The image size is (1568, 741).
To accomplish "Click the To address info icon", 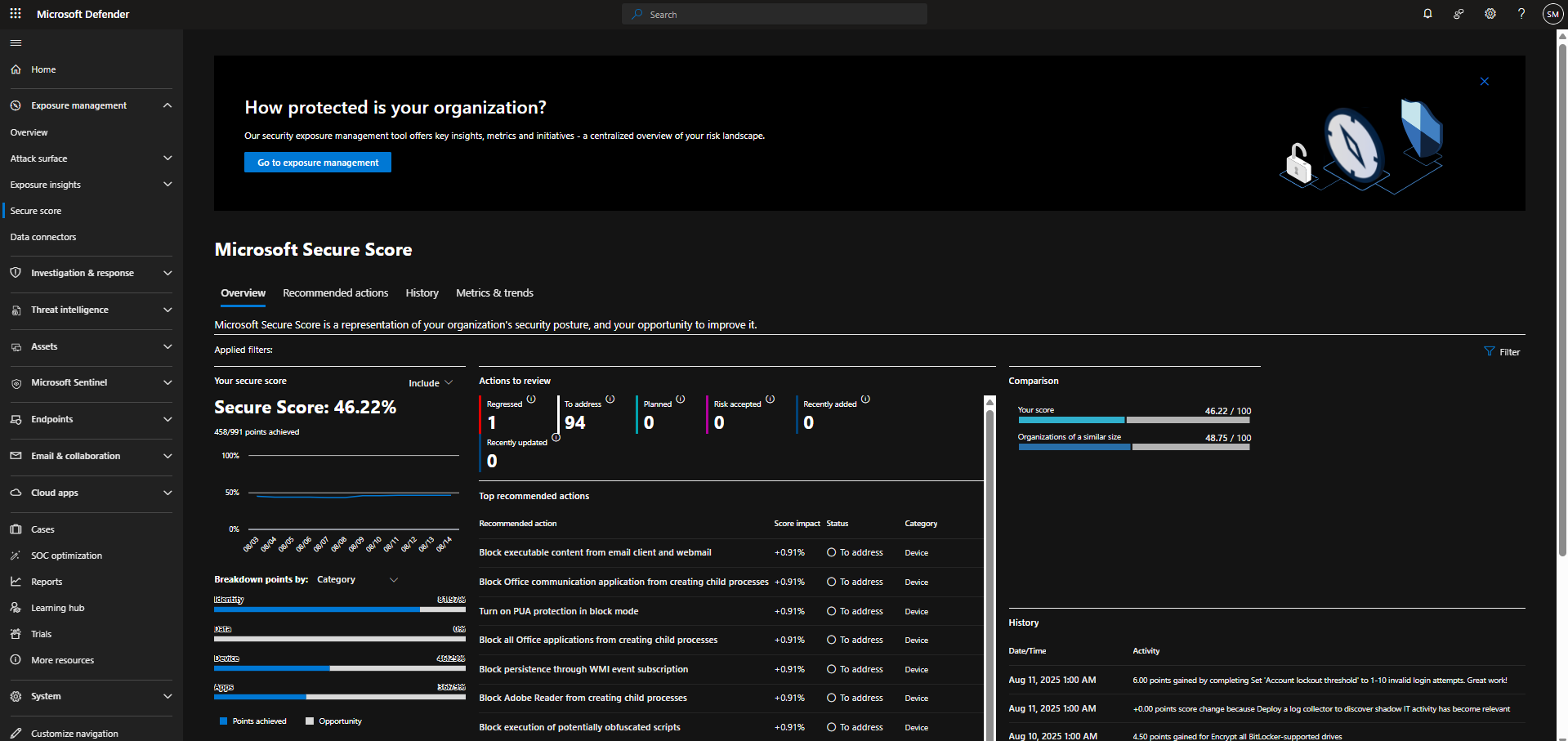I will pyautogui.click(x=610, y=400).
